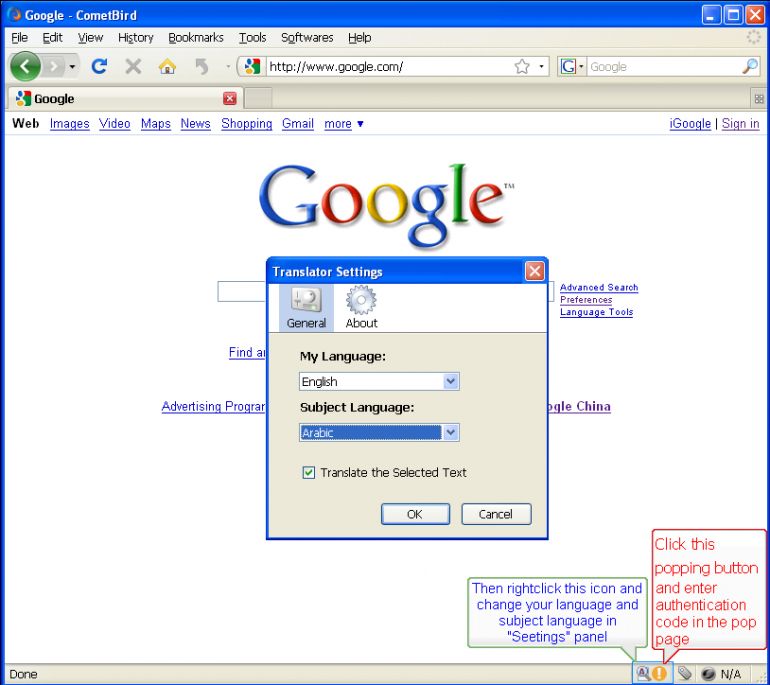Bookmark this page with the star icon
The height and width of the screenshot is (685, 770).
coord(521,67)
